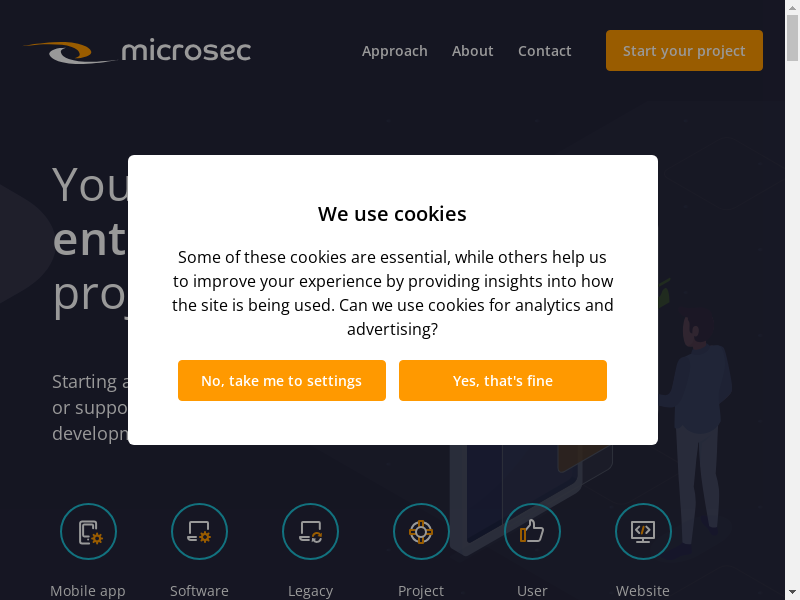800x600 pixels.
Task: Click the User thumbs-up icon
Action: tap(532, 531)
